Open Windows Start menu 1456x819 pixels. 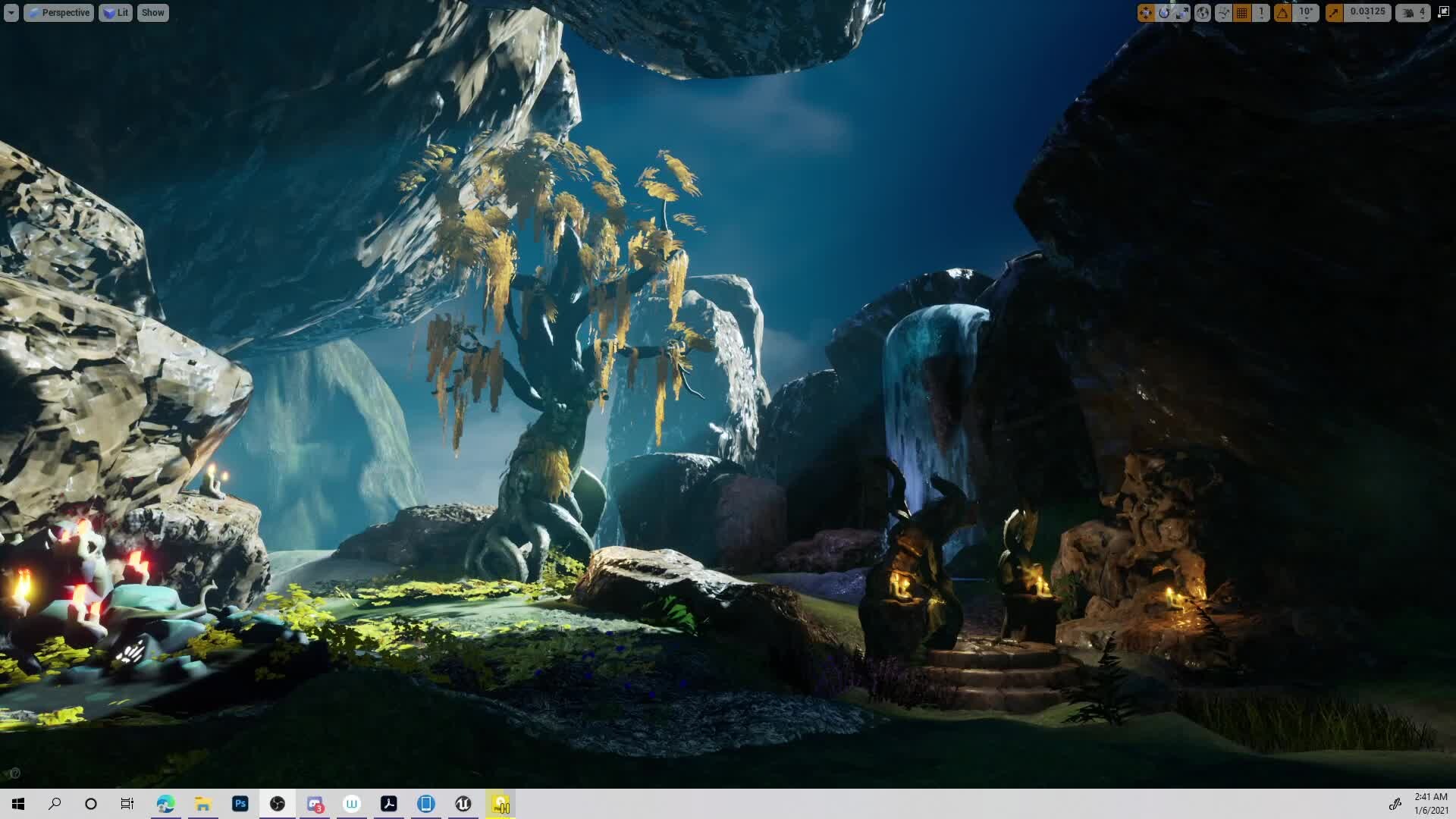(x=18, y=804)
